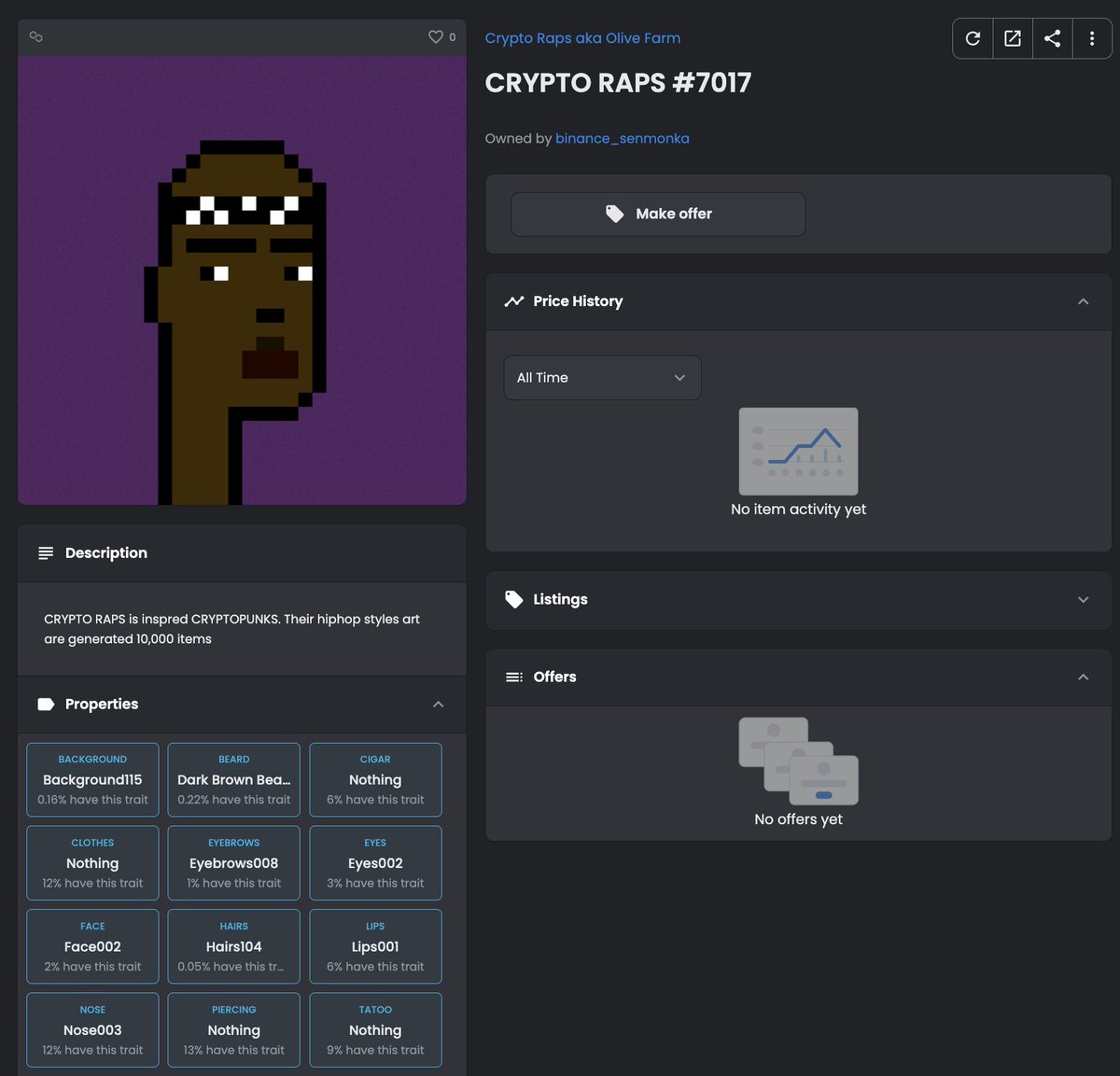
Task: Click the favorites count 0
Action: [x=453, y=37]
